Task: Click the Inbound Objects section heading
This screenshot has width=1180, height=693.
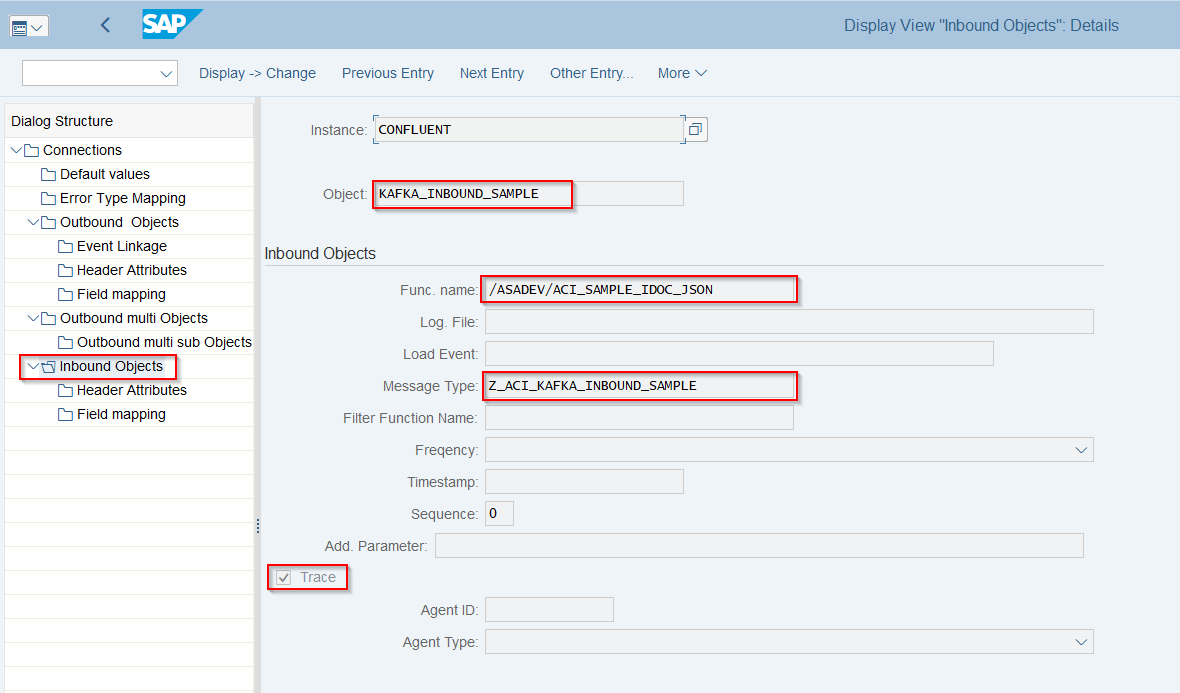Action: [320, 254]
